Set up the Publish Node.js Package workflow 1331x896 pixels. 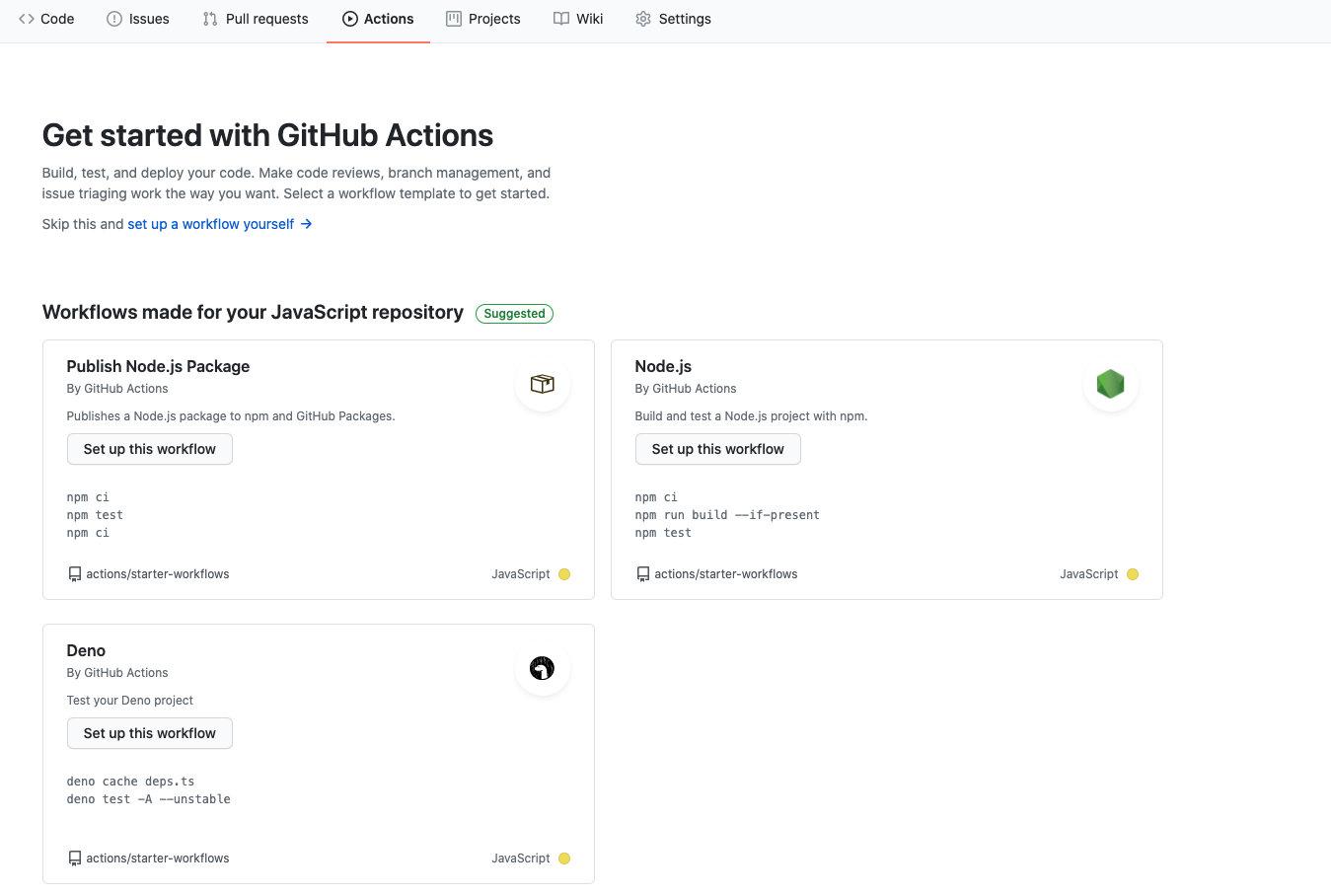150,449
